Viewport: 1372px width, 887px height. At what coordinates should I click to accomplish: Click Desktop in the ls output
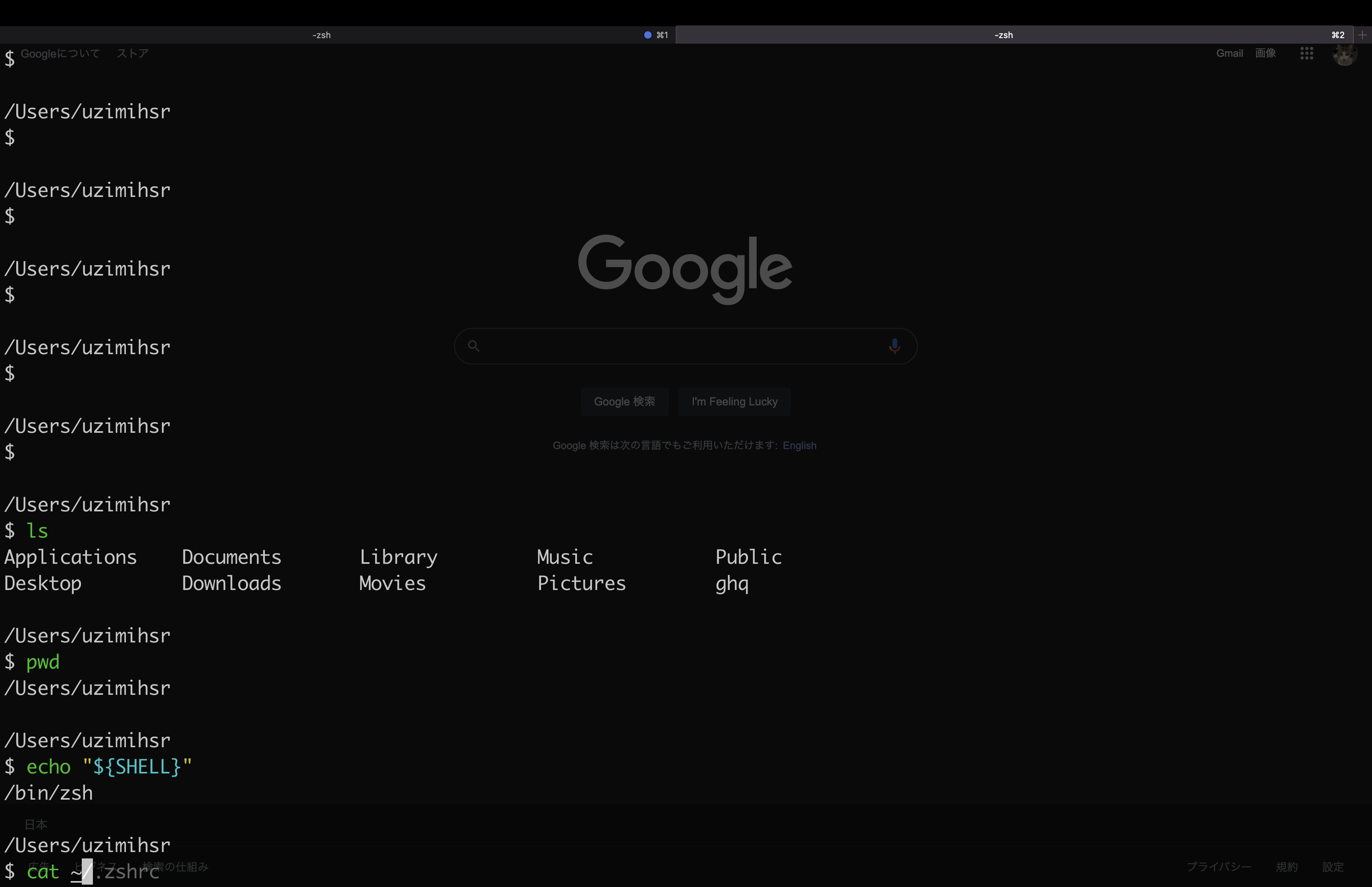point(43,584)
